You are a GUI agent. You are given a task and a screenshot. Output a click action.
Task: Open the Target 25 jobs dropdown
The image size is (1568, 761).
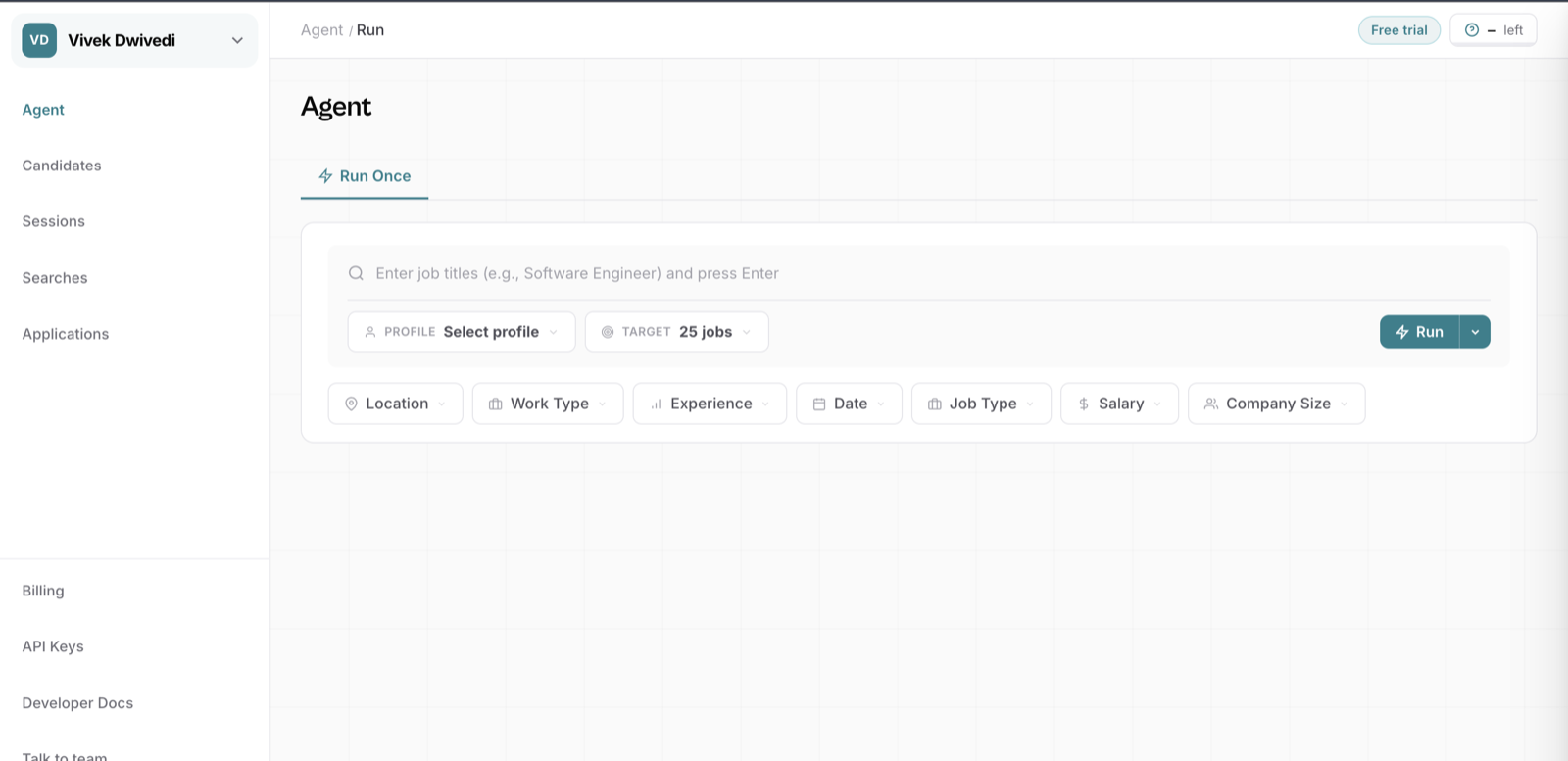676,332
